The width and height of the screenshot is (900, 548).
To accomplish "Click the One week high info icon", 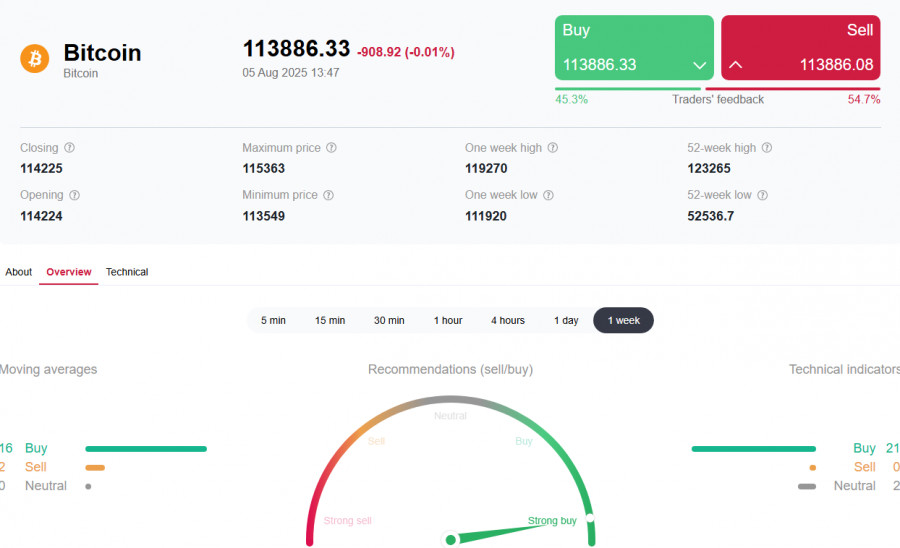I will pyautogui.click(x=553, y=147).
